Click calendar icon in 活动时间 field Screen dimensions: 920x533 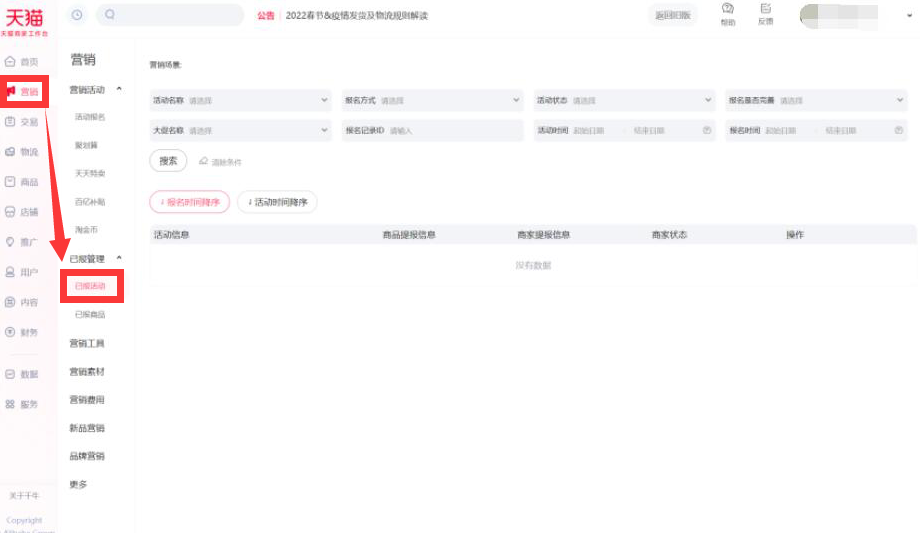coord(707,131)
